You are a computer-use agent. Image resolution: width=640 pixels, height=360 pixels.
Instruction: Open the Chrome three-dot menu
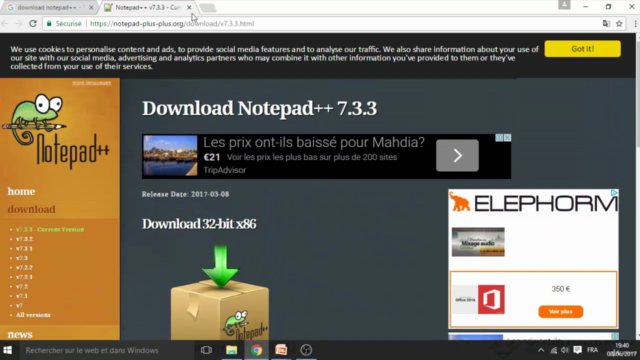click(636, 24)
